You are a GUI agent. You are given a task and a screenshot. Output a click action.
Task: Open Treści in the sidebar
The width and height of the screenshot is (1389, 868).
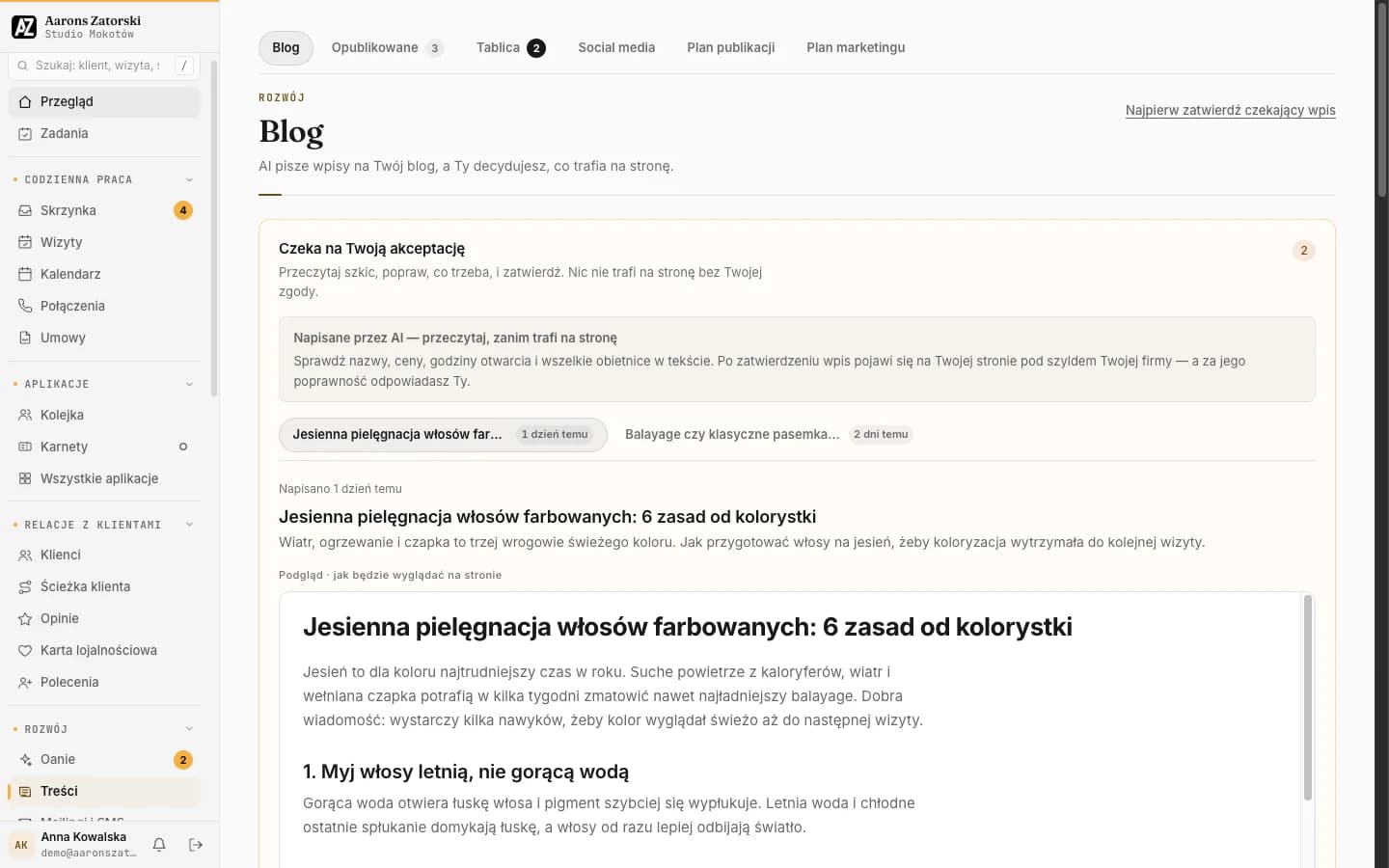click(x=104, y=791)
